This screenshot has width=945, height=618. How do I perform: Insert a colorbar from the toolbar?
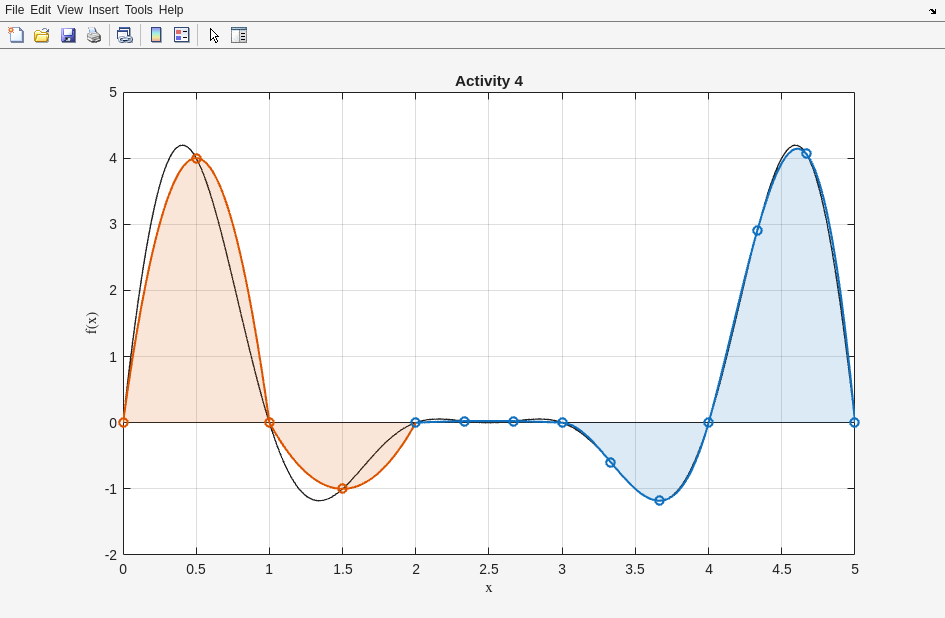click(156, 35)
